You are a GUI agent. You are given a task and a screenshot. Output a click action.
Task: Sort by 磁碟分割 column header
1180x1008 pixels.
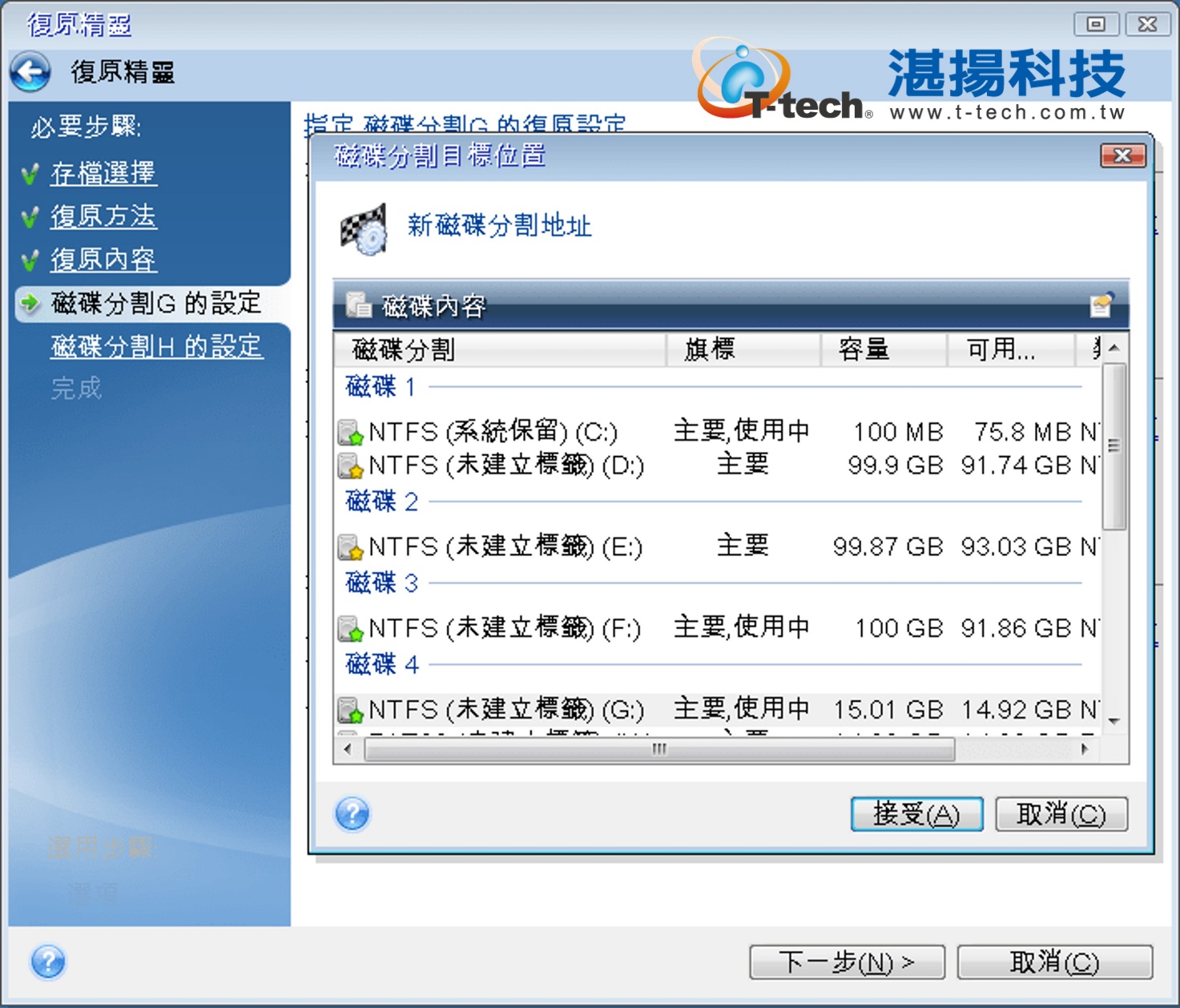[x=501, y=349]
